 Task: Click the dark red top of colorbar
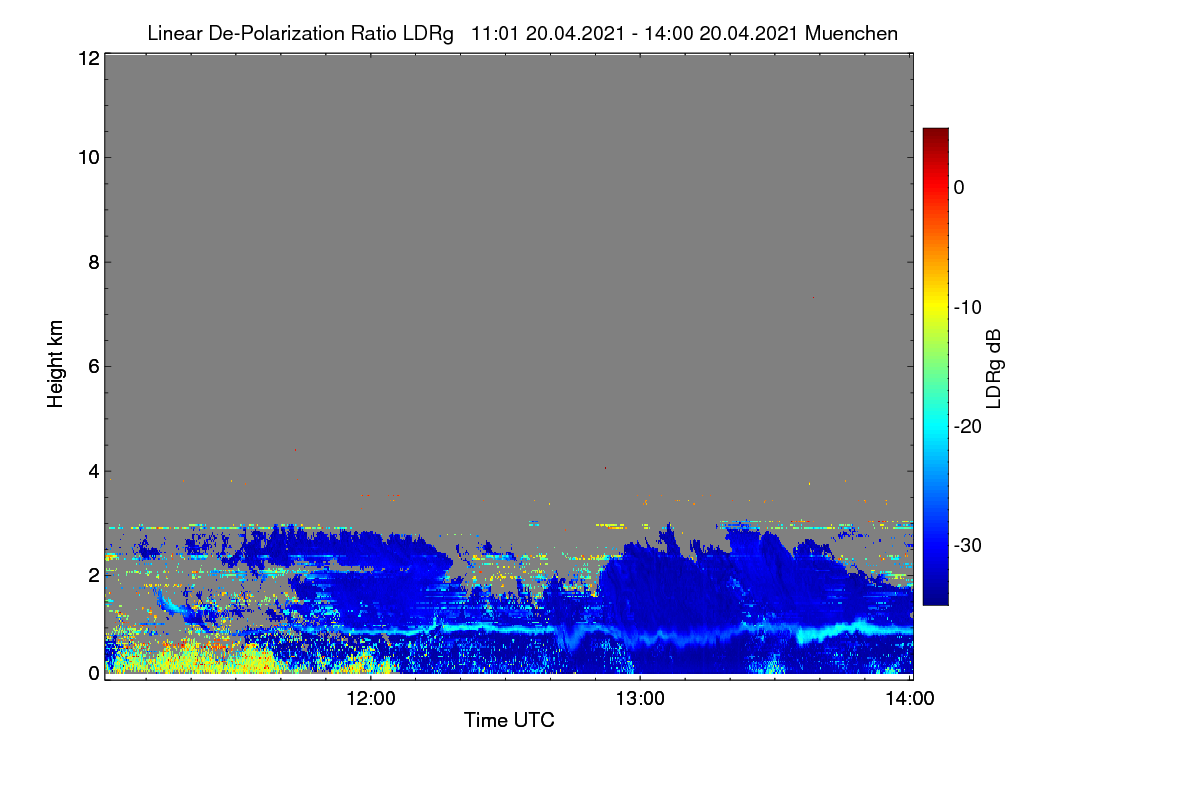point(935,134)
